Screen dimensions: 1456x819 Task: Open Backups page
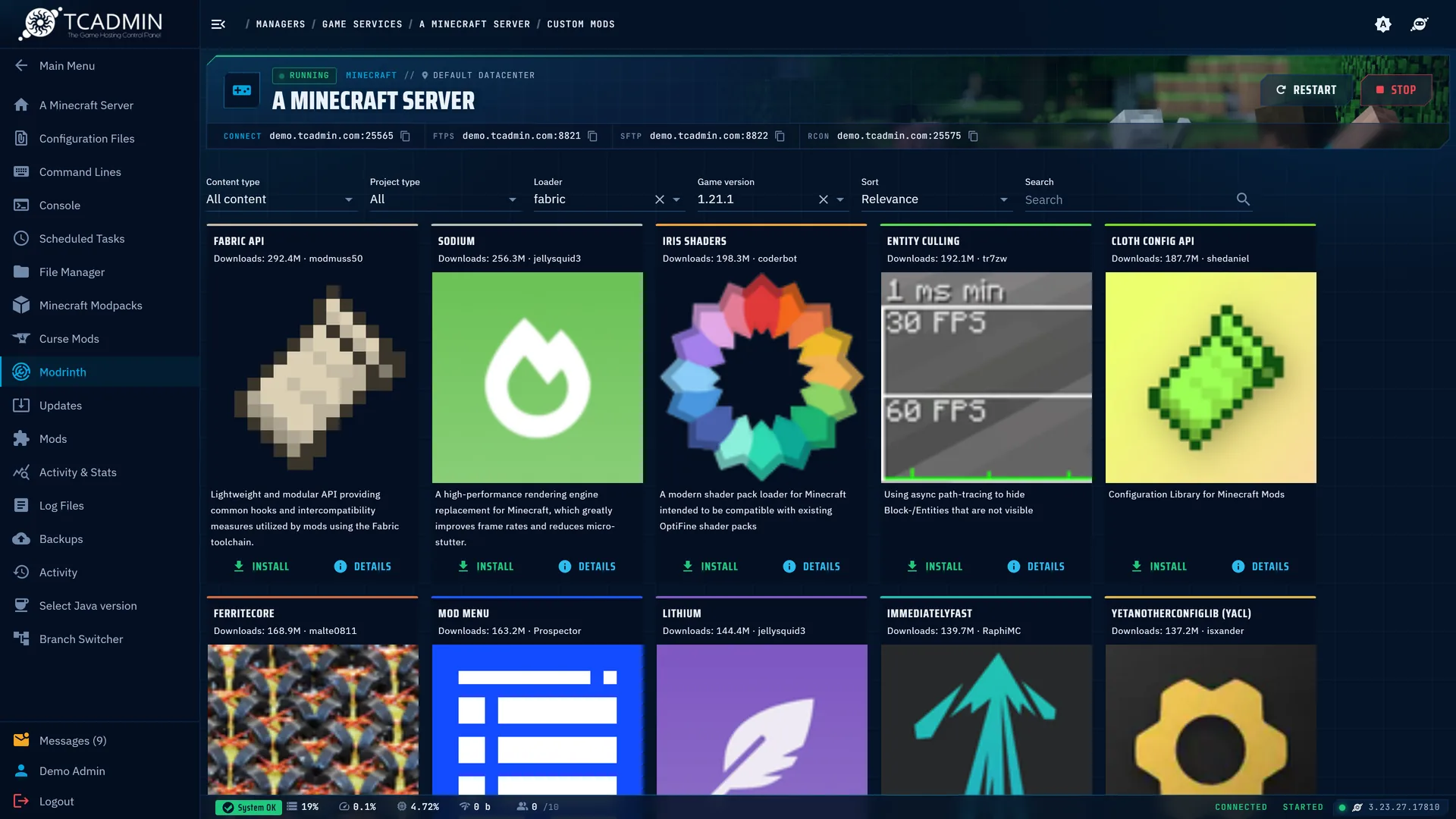(x=99, y=539)
